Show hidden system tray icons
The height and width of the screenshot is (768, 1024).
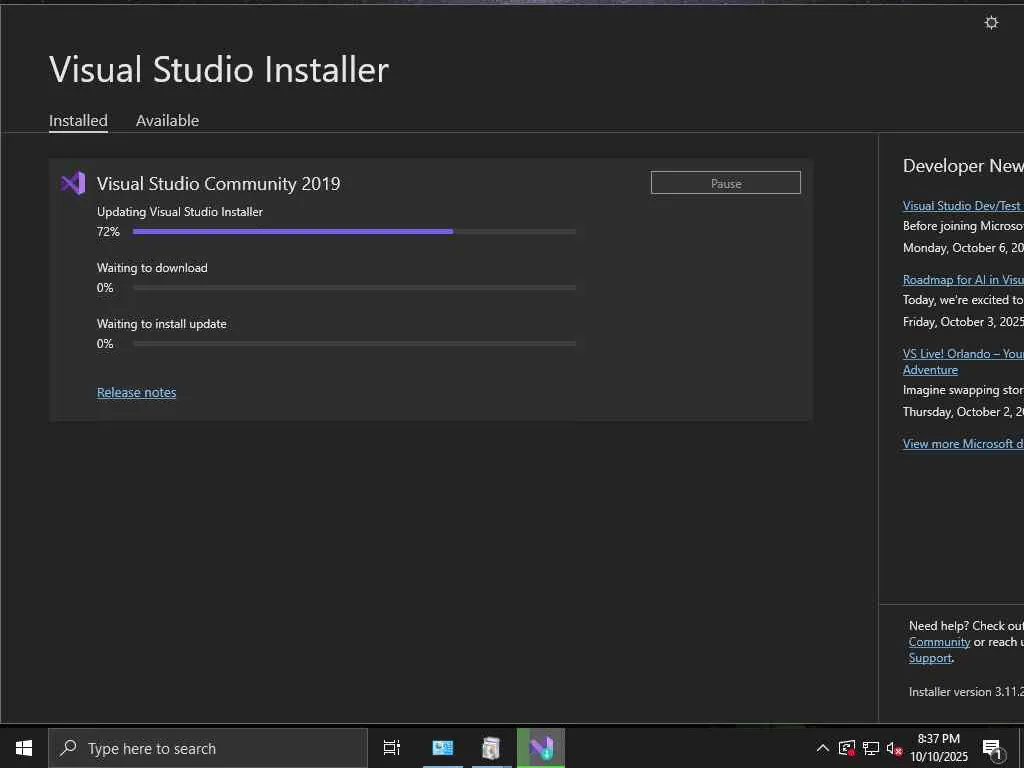823,748
